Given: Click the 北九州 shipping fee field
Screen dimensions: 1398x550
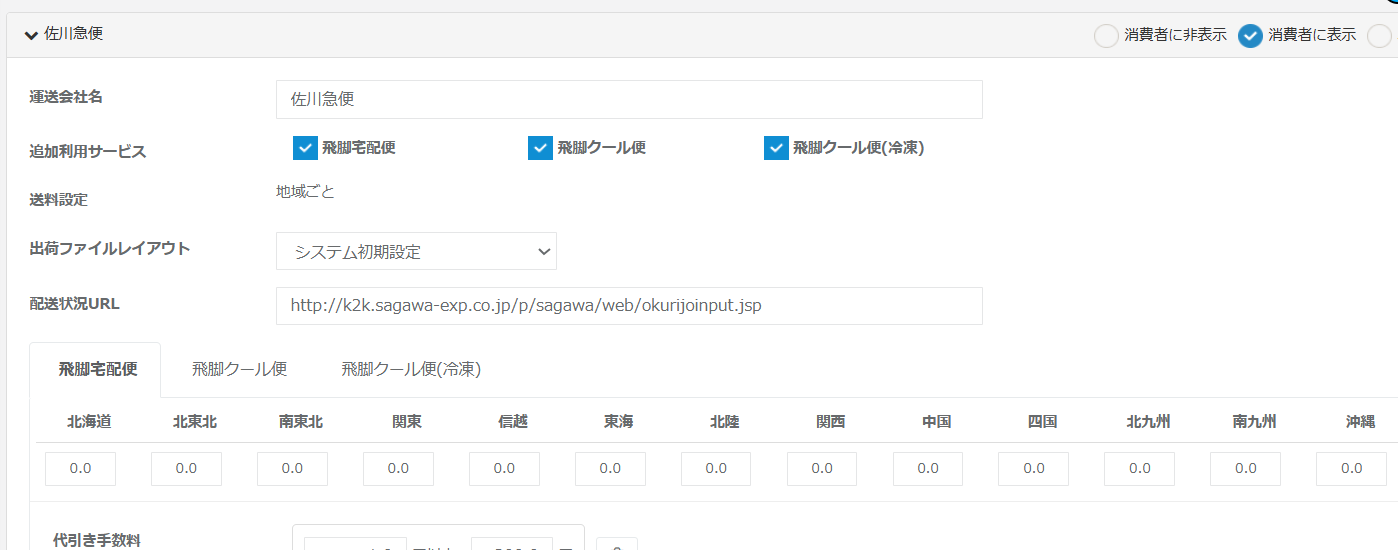Looking at the screenshot, I should coord(1139,469).
